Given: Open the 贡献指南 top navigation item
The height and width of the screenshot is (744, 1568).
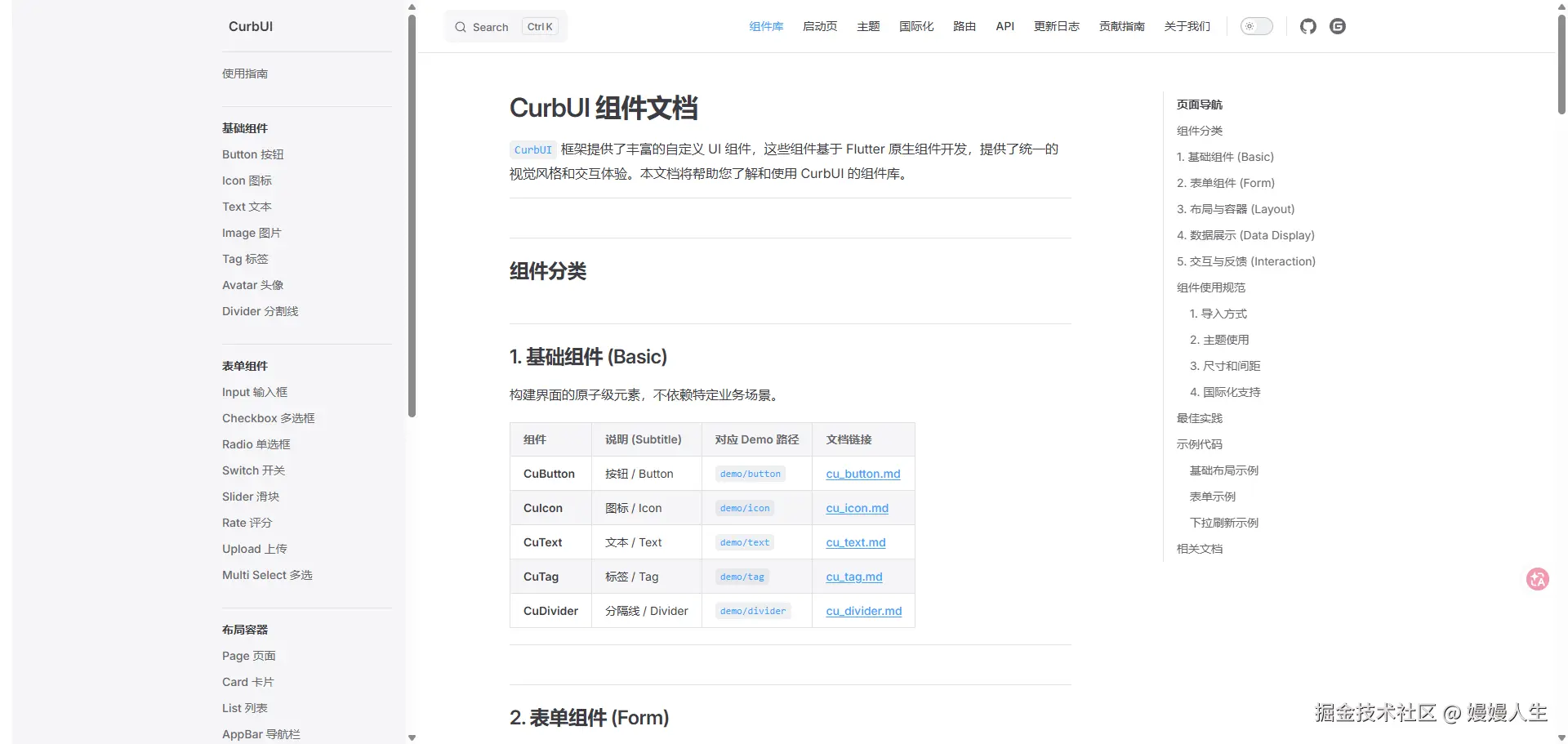Looking at the screenshot, I should pyautogui.click(x=1122, y=26).
